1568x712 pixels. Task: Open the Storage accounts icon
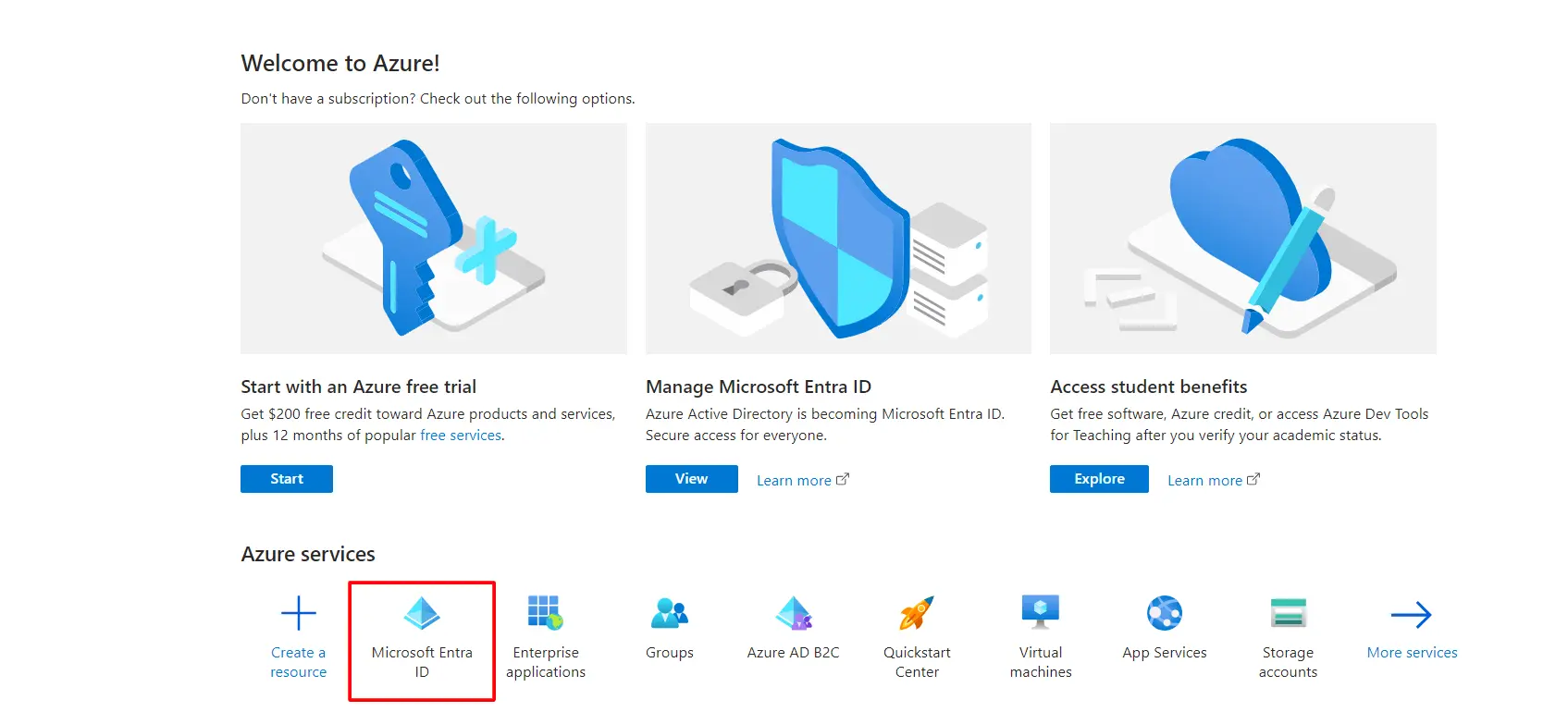[x=1288, y=613]
